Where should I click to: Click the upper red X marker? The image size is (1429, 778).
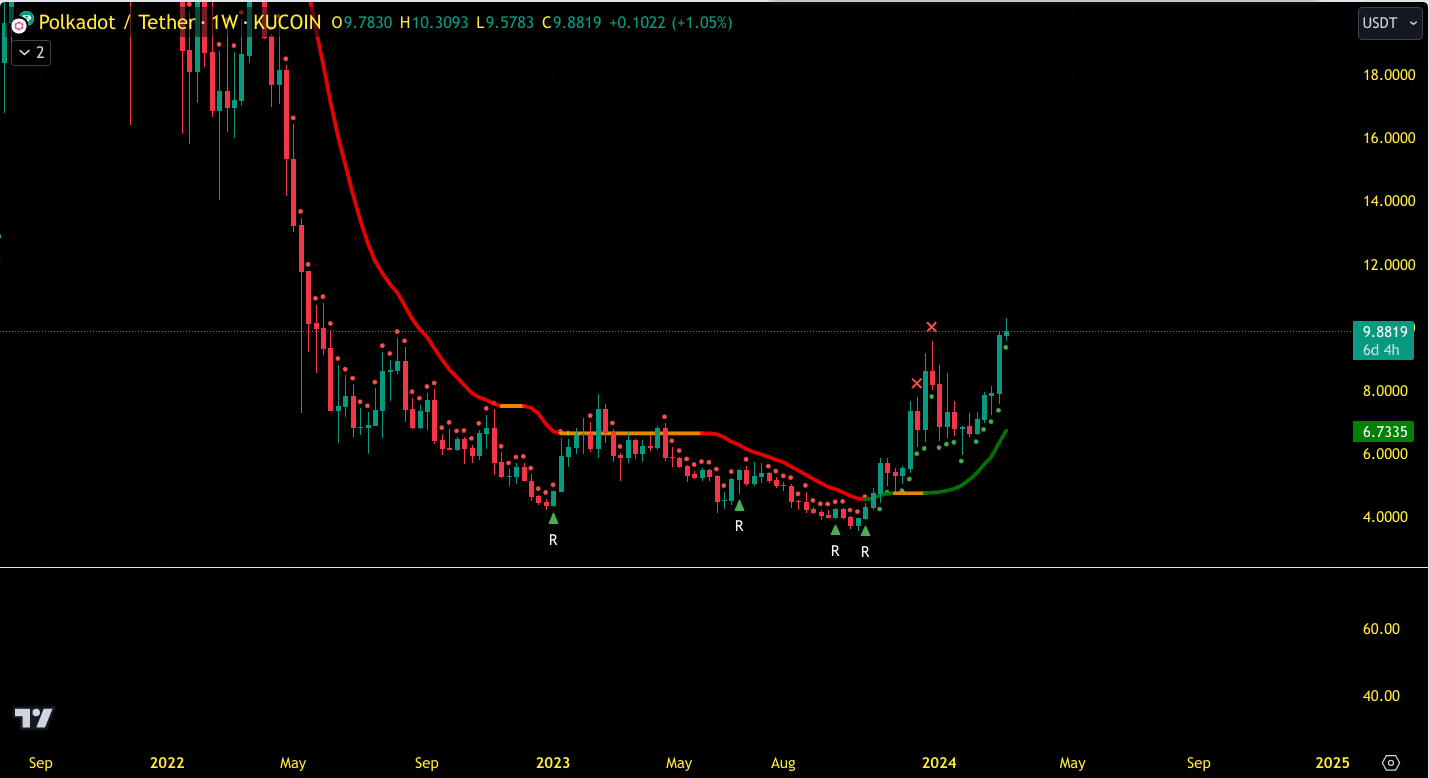pos(932,327)
